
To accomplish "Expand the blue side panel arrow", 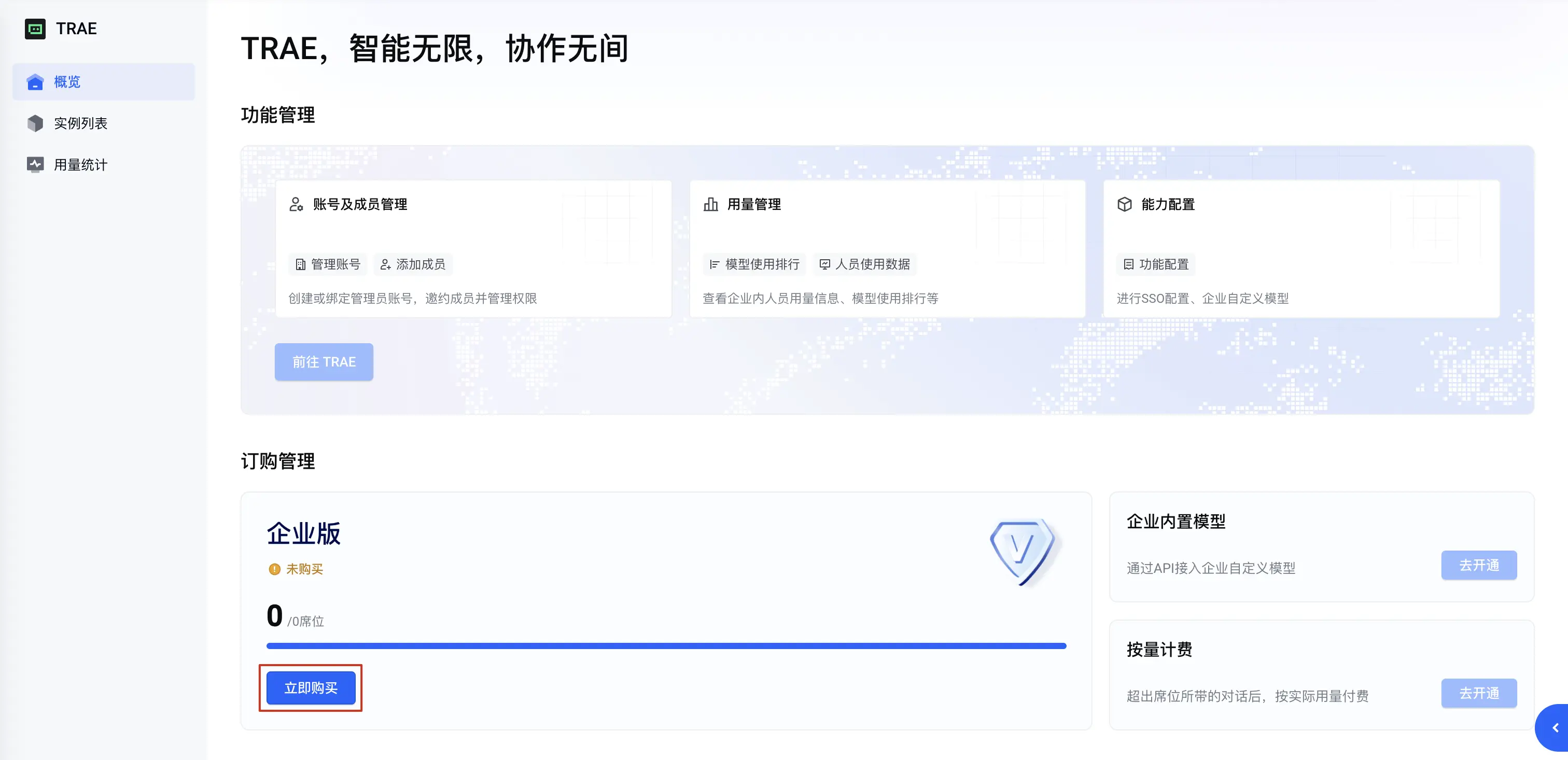I will (x=1554, y=728).
